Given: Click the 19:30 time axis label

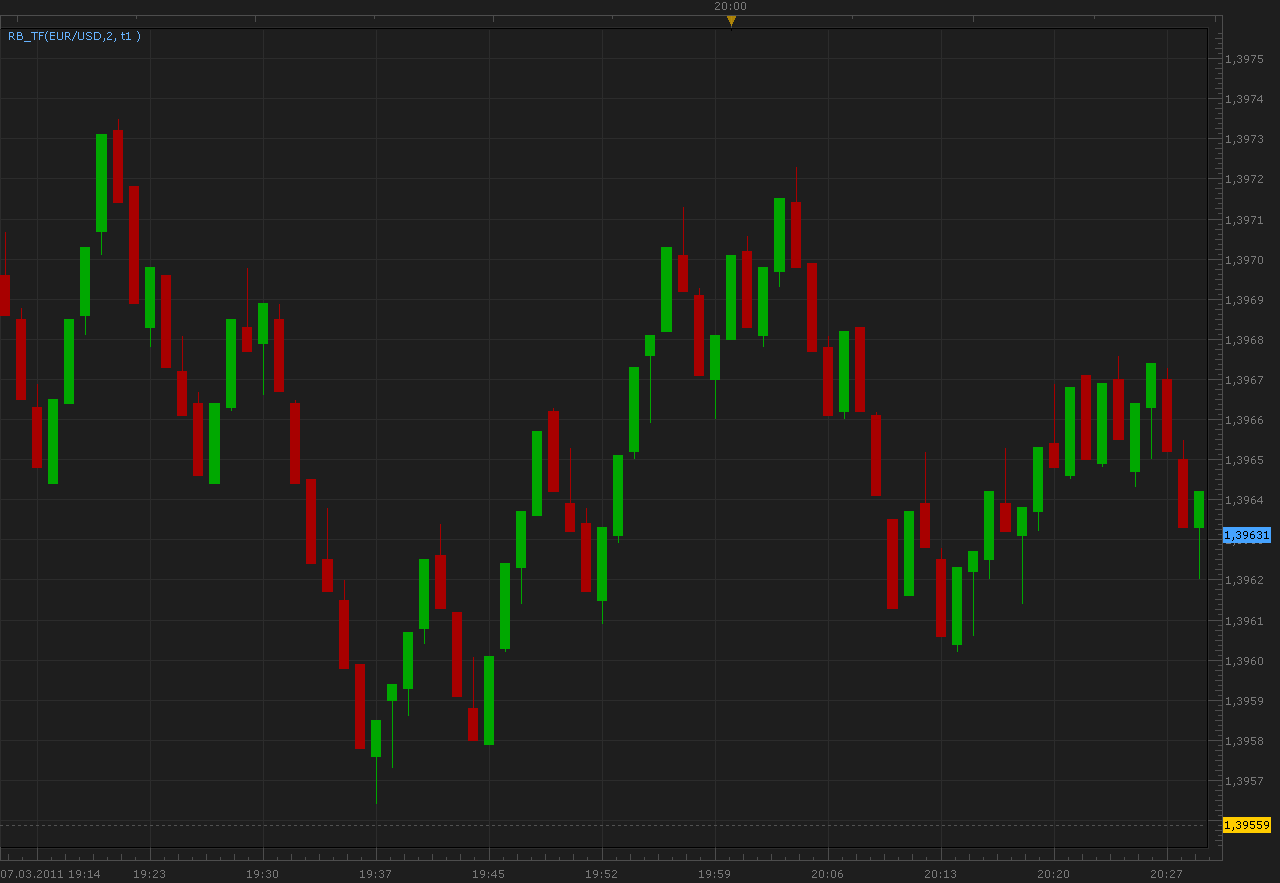Looking at the screenshot, I should click(263, 874).
